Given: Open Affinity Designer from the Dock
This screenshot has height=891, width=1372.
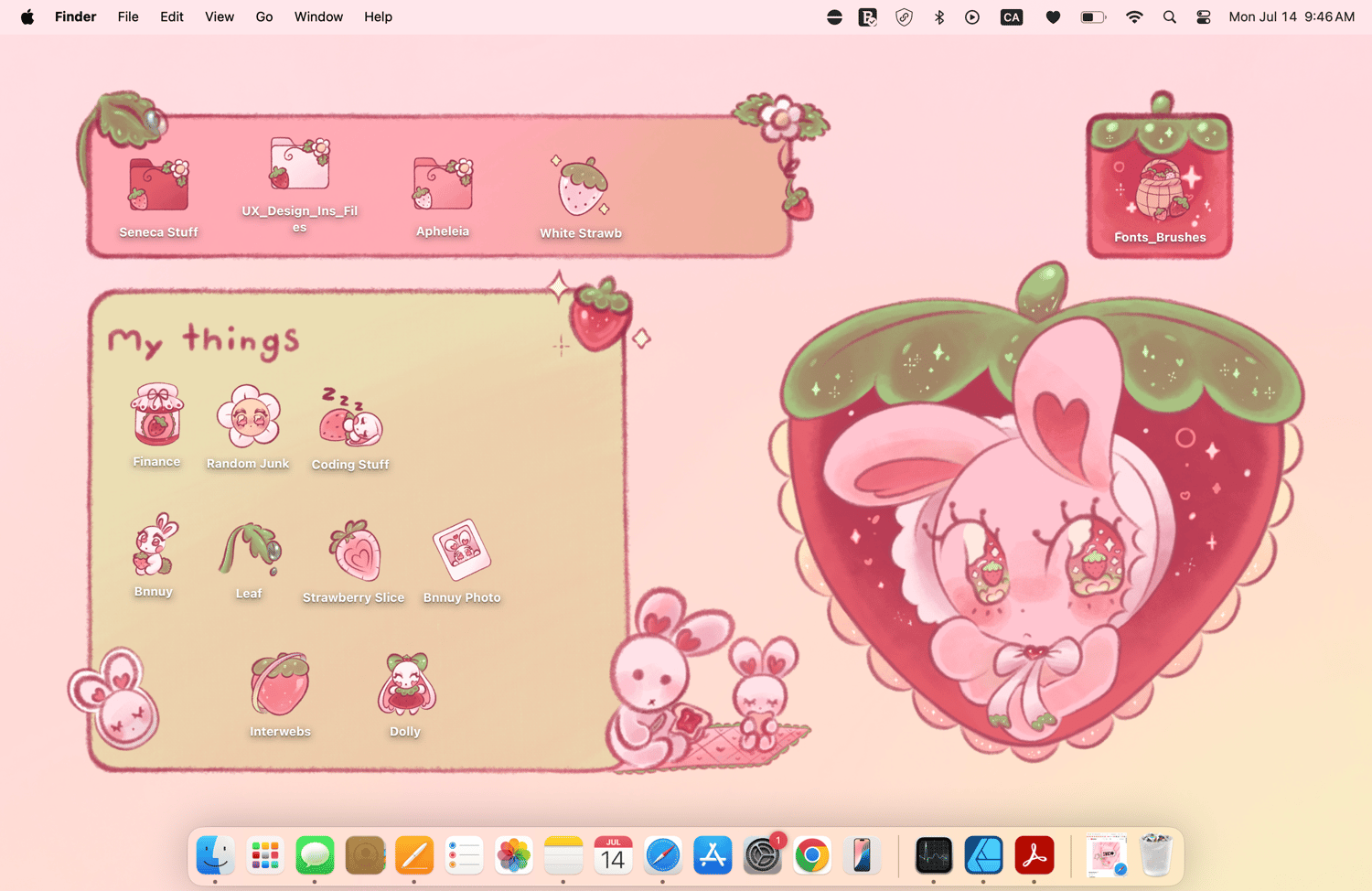Looking at the screenshot, I should point(984,855).
